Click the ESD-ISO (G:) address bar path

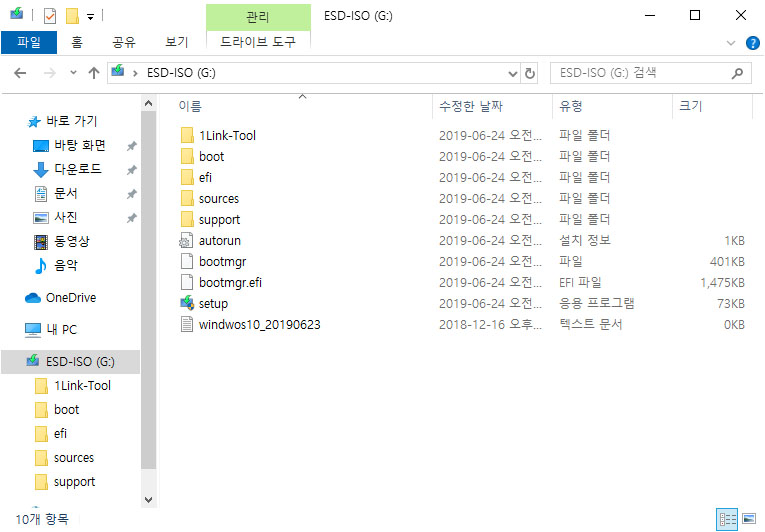(x=181, y=73)
